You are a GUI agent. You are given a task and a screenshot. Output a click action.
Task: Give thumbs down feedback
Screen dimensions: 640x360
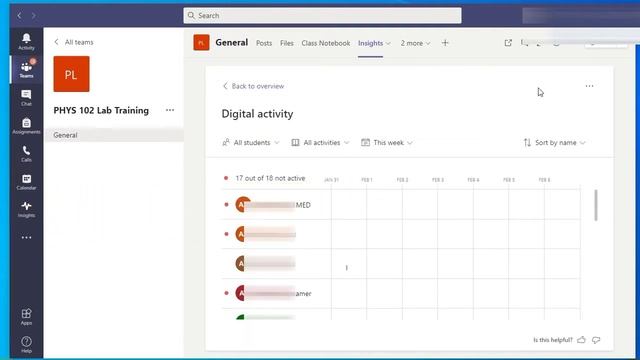coord(596,340)
